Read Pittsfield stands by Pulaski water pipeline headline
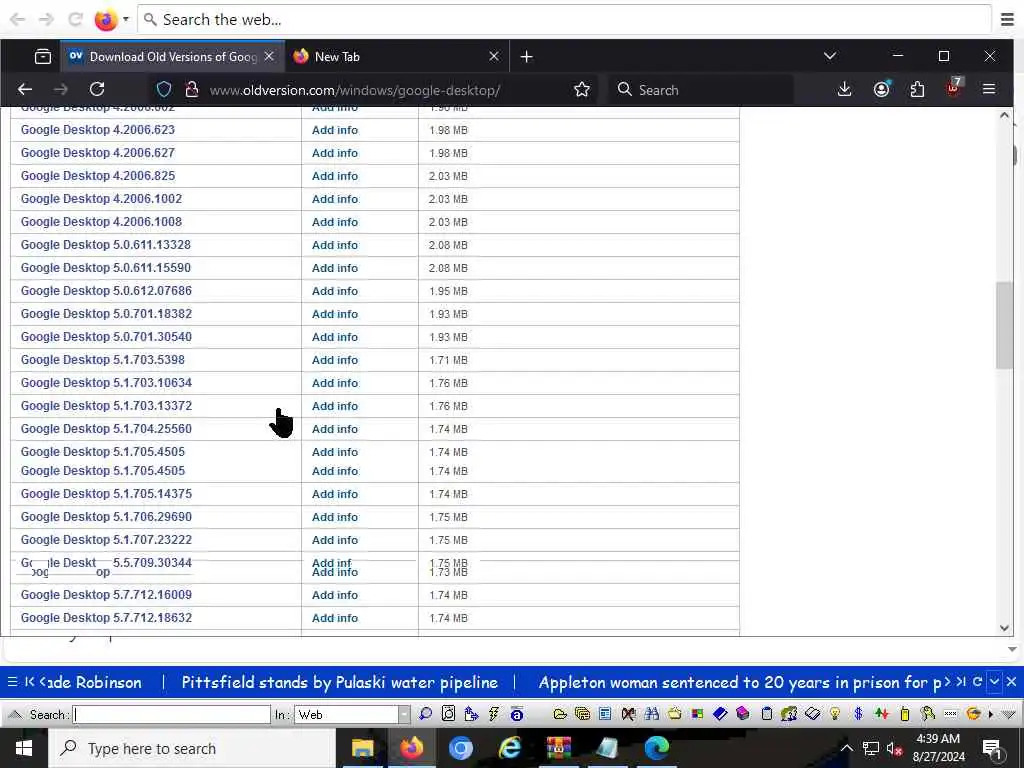Screen dimensions: 1024x768 pyautogui.click(x=340, y=682)
